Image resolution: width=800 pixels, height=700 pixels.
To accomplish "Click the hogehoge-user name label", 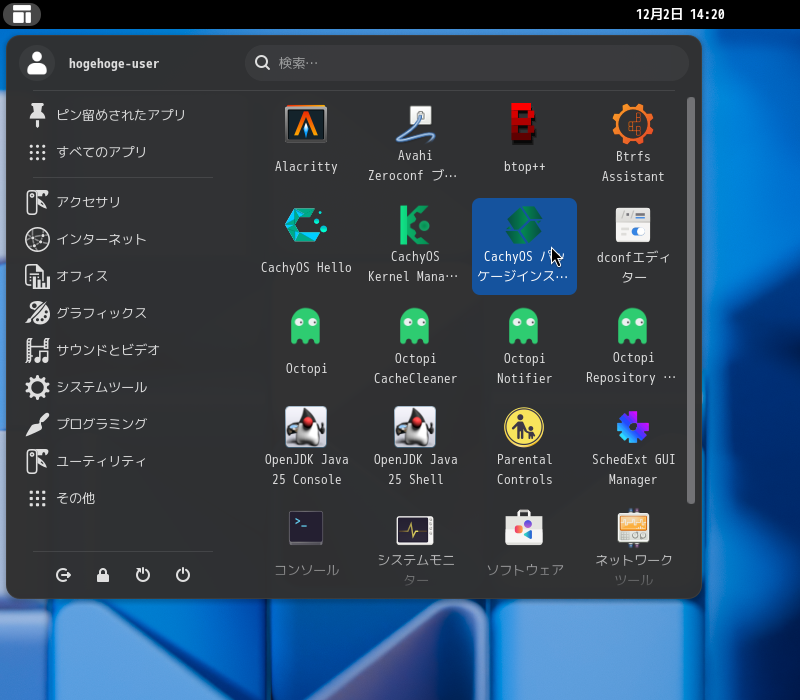I will 114,64.
